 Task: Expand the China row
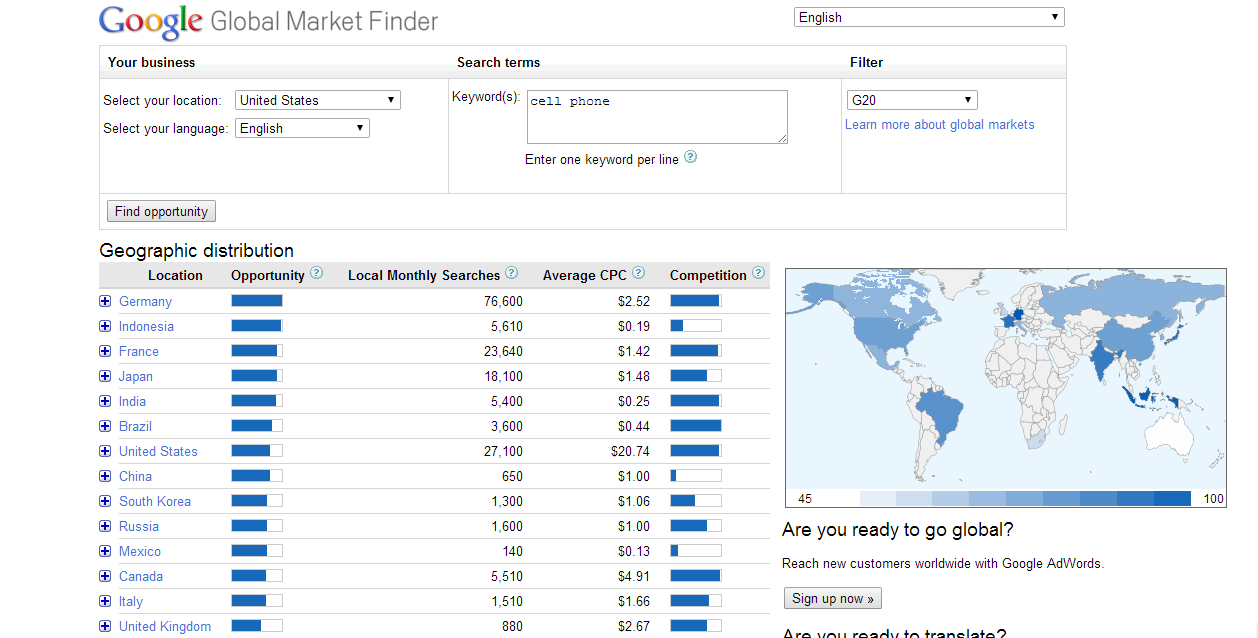tap(105, 476)
